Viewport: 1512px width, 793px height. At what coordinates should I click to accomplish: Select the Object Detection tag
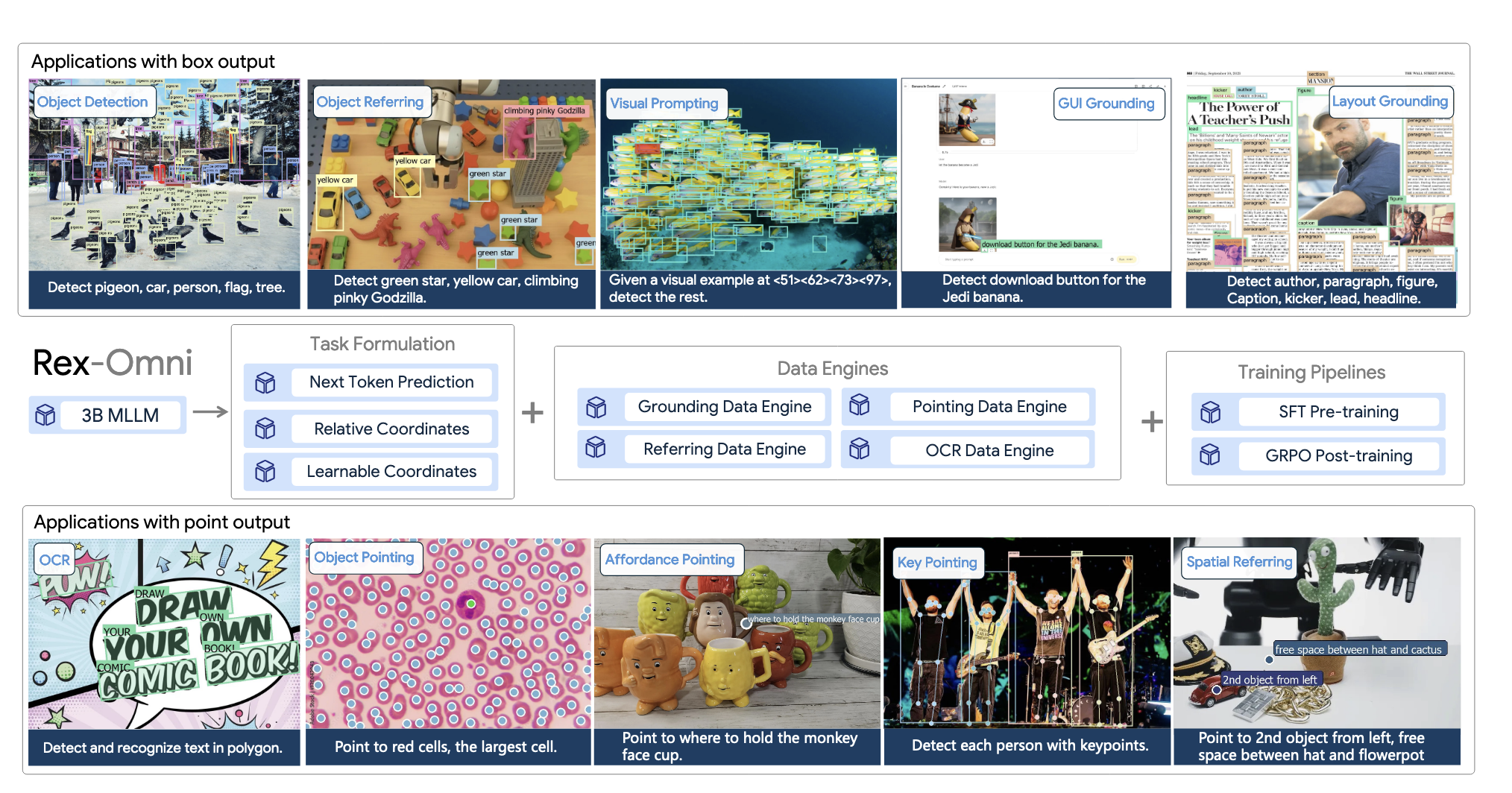pos(92,102)
